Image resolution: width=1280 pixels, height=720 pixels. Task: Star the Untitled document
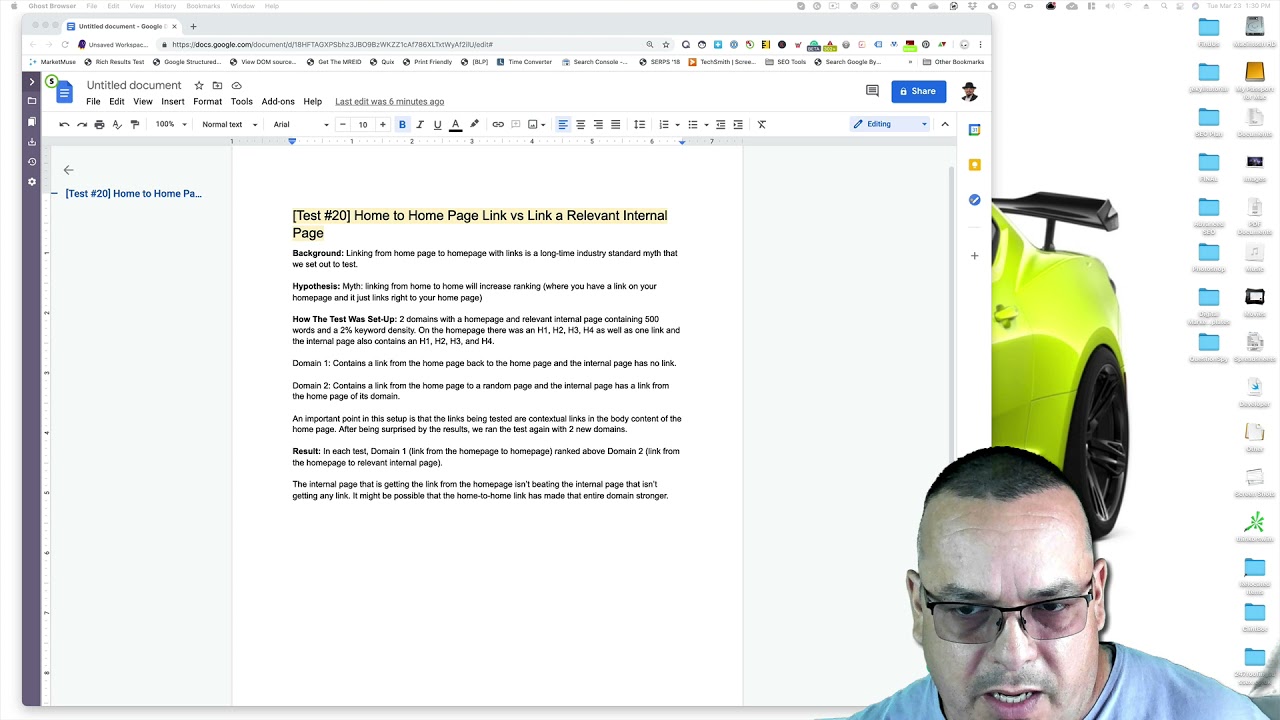click(x=199, y=85)
